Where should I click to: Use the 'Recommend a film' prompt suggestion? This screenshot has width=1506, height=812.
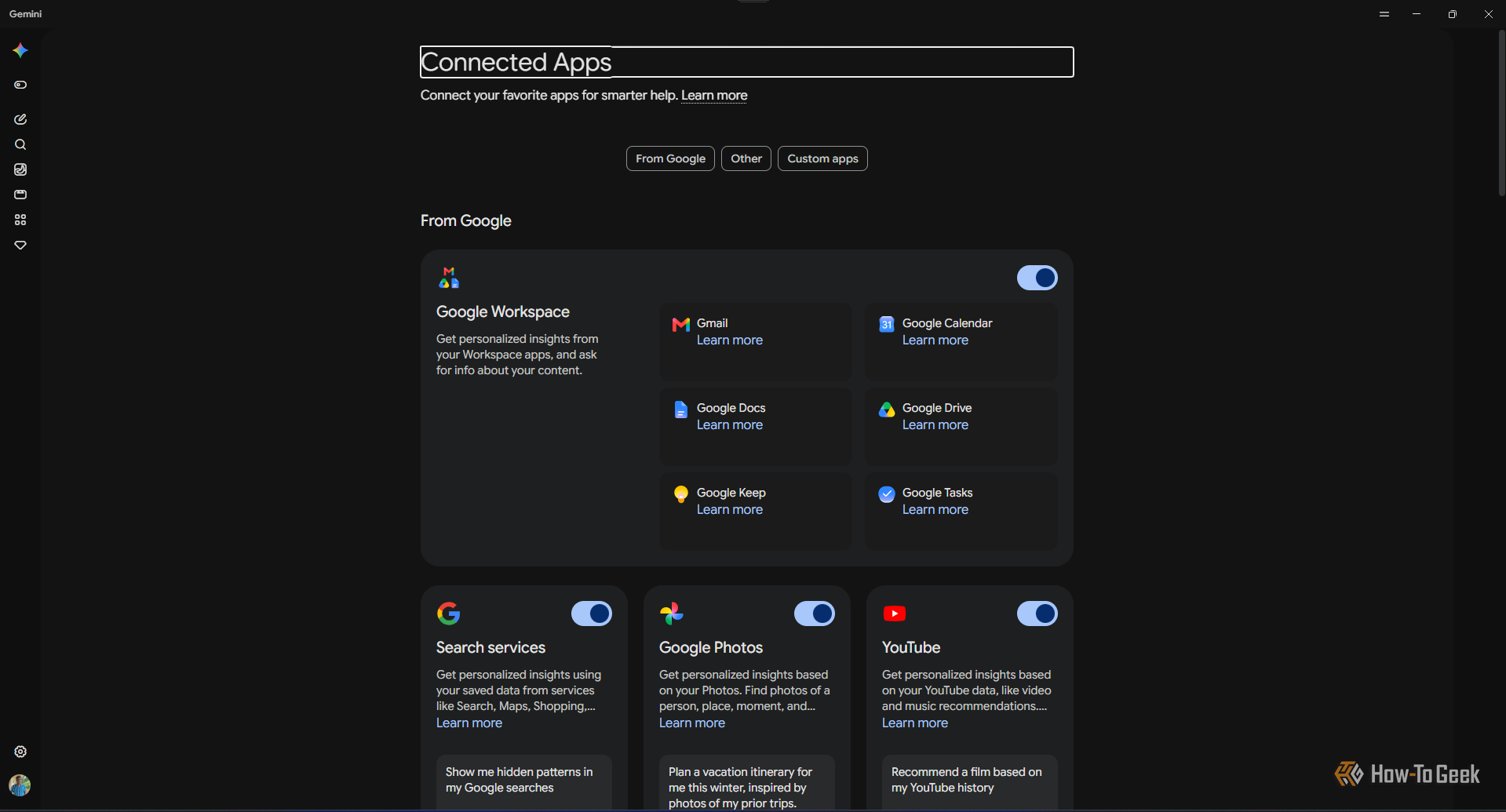click(970, 782)
